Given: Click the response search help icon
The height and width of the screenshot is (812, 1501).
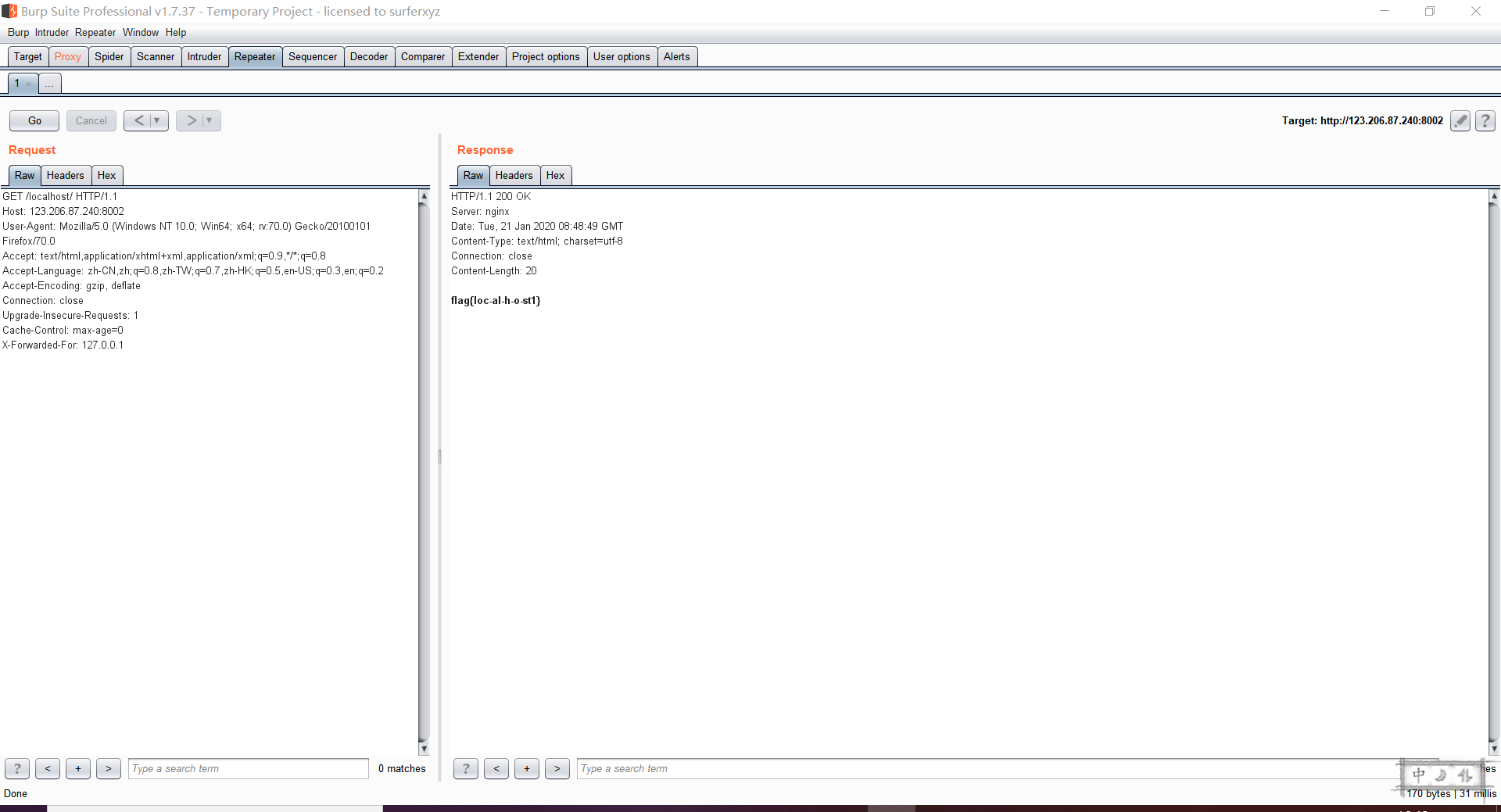Looking at the screenshot, I should point(466,769).
